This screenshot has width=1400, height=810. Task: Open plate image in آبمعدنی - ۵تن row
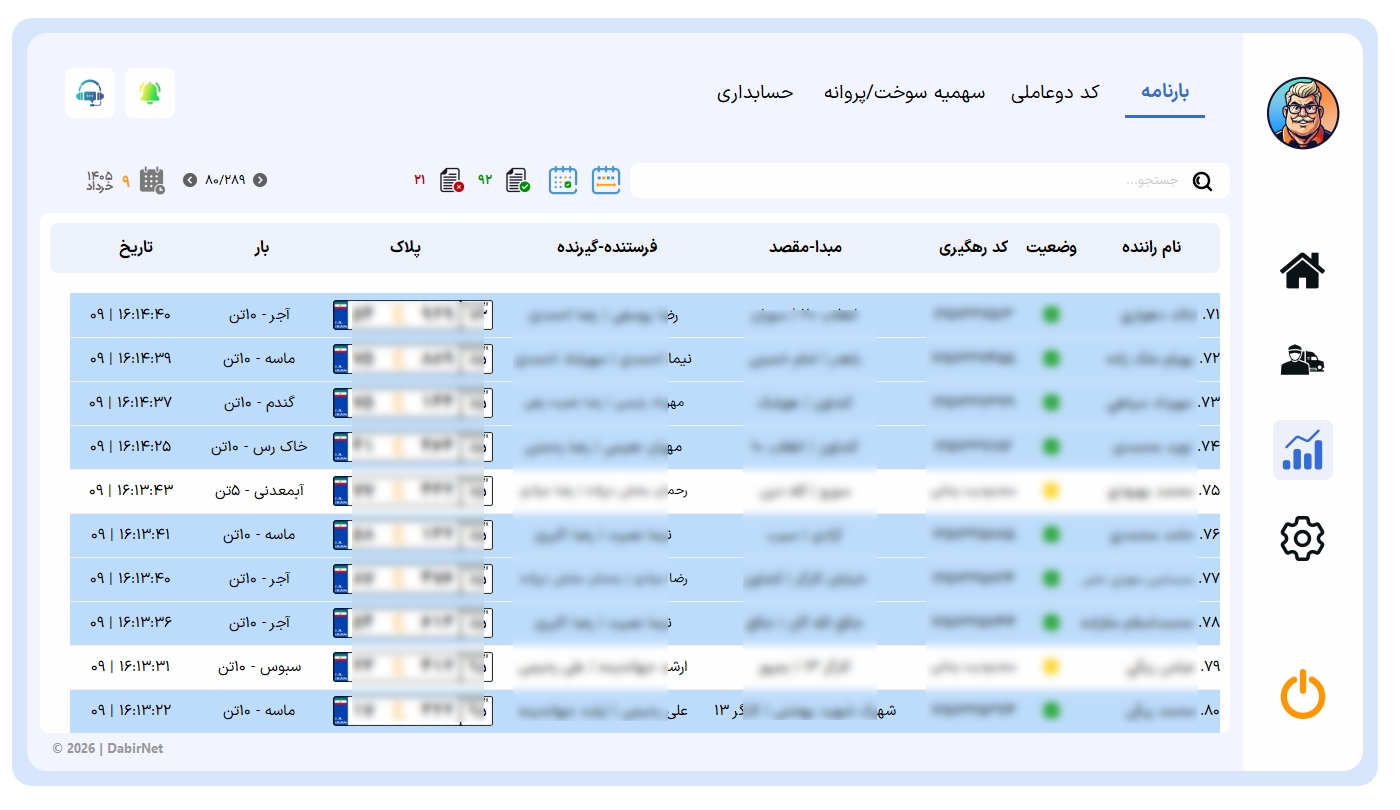413,491
